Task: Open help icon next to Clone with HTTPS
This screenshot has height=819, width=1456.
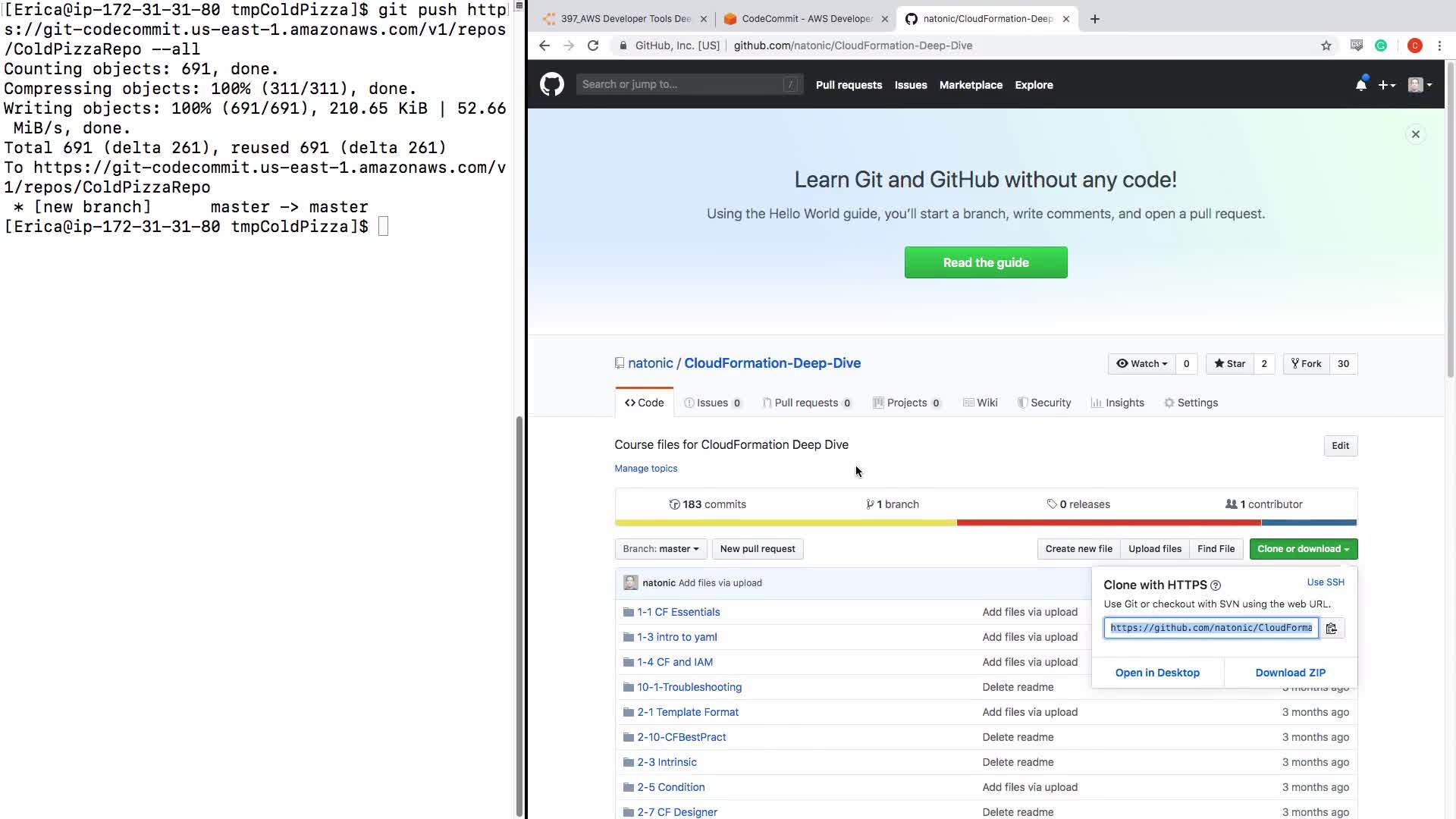Action: (x=1216, y=585)
